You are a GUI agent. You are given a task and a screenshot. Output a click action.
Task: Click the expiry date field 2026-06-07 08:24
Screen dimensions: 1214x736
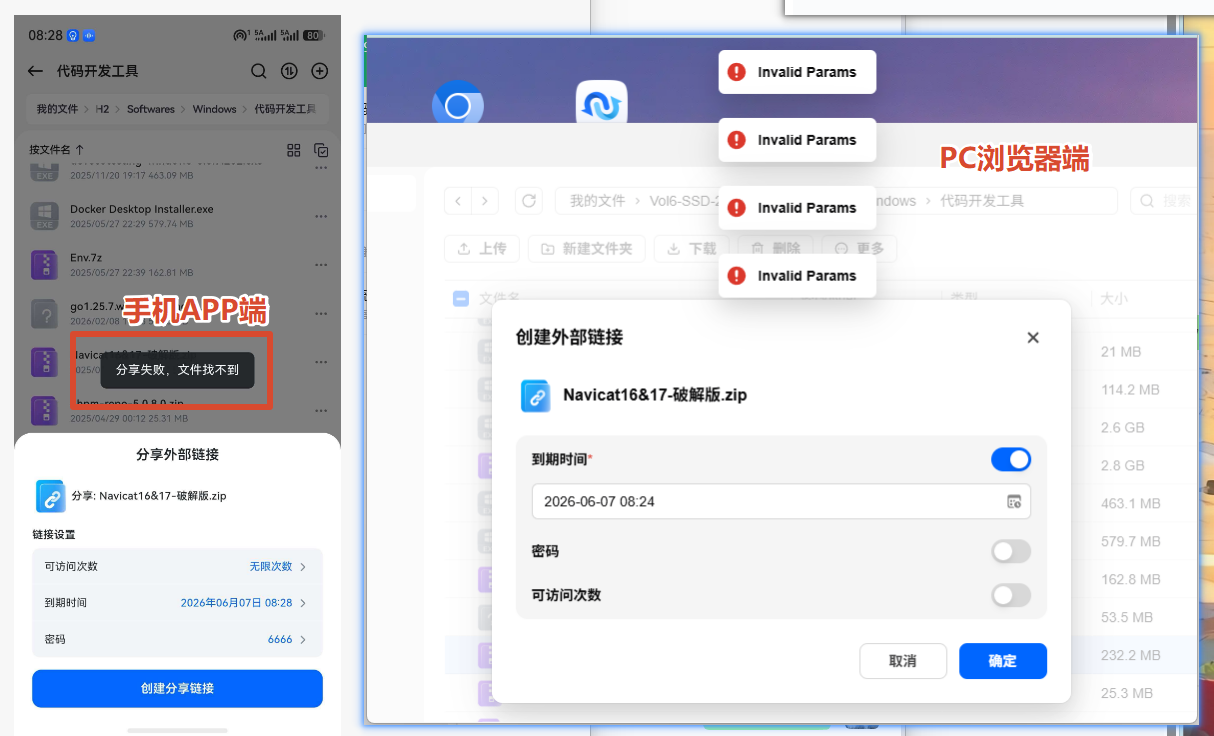[x=781, y=501]
